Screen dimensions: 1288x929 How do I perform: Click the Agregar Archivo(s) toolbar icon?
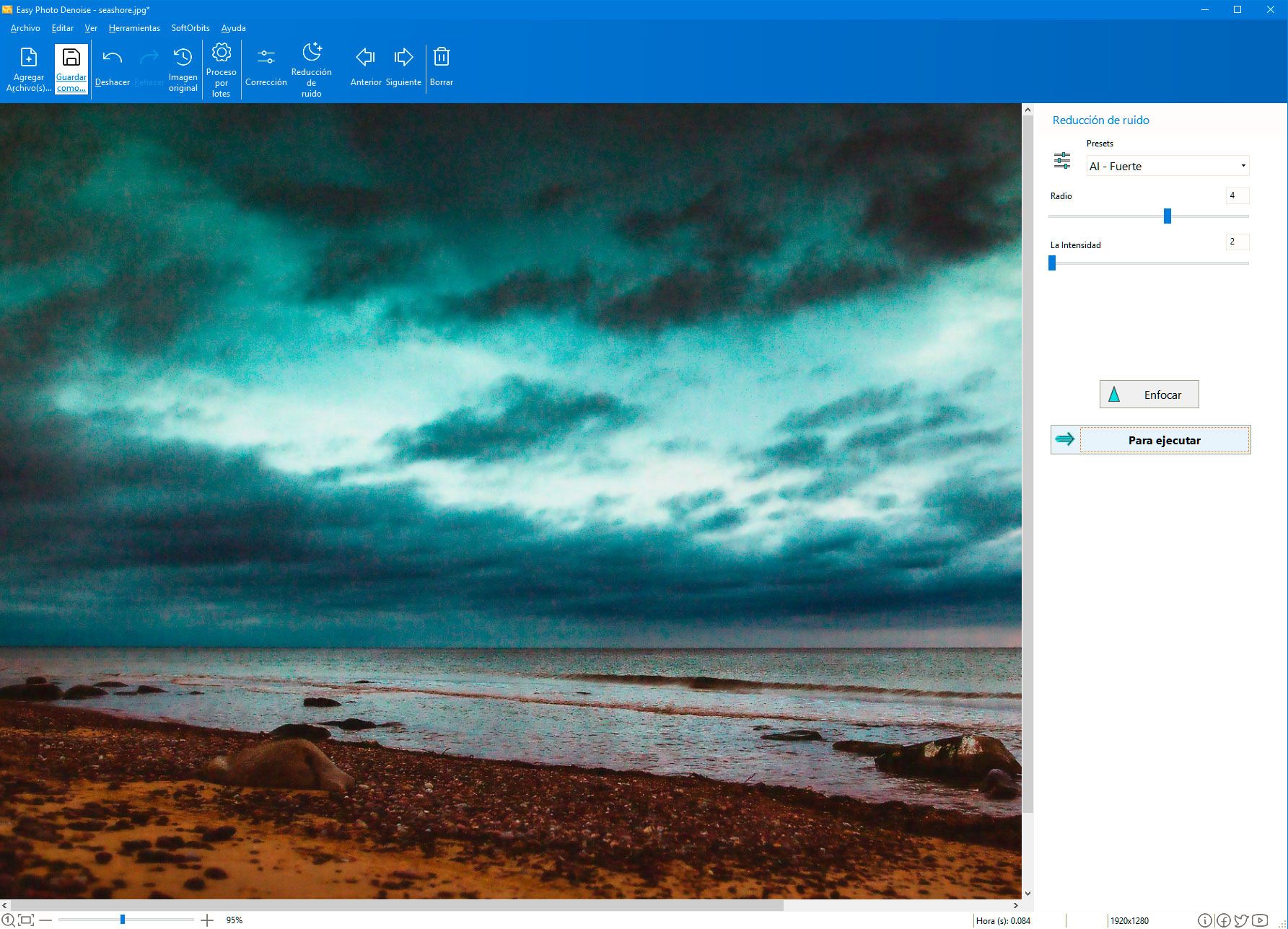(29, 58)
